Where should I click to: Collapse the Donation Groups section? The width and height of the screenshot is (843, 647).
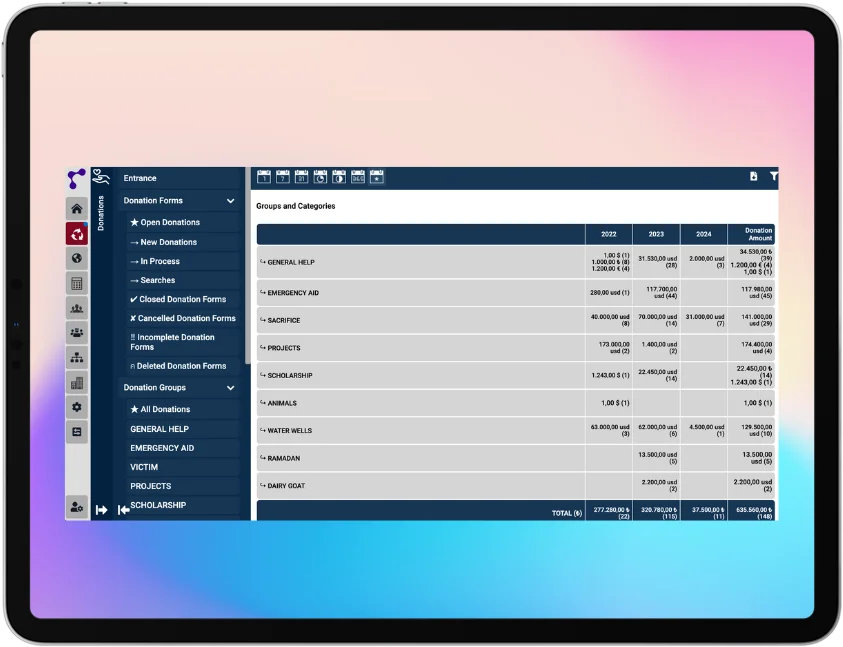pyautogui.click(x=231, y=388)
